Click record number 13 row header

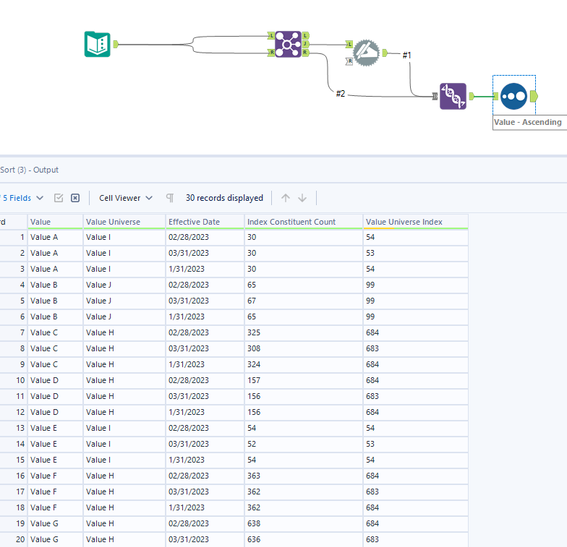coord(13,428)
